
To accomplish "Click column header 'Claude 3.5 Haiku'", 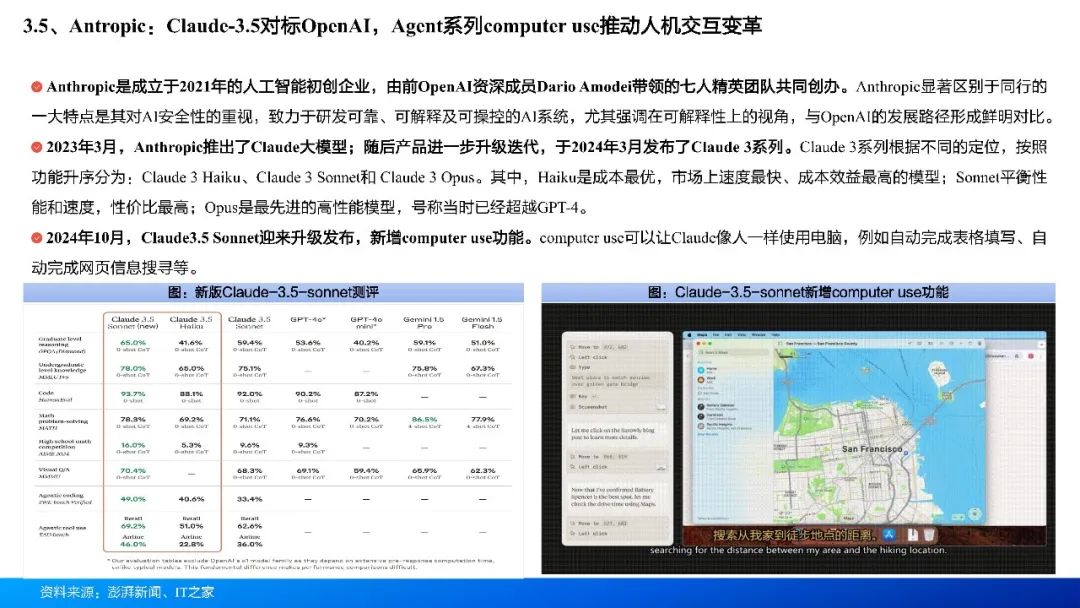I will (191, 322).
